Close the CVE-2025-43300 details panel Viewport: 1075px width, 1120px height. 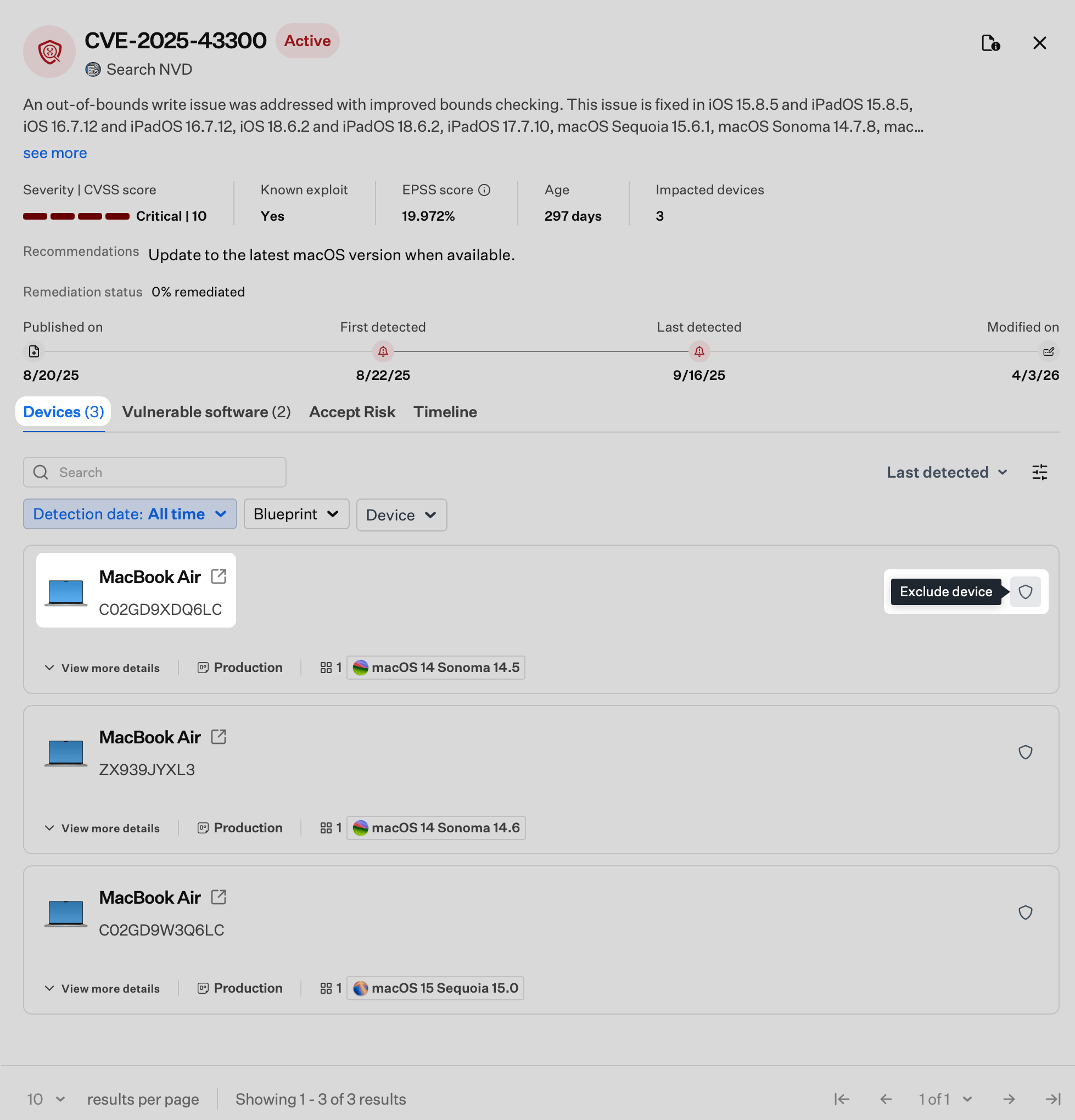1039,43
